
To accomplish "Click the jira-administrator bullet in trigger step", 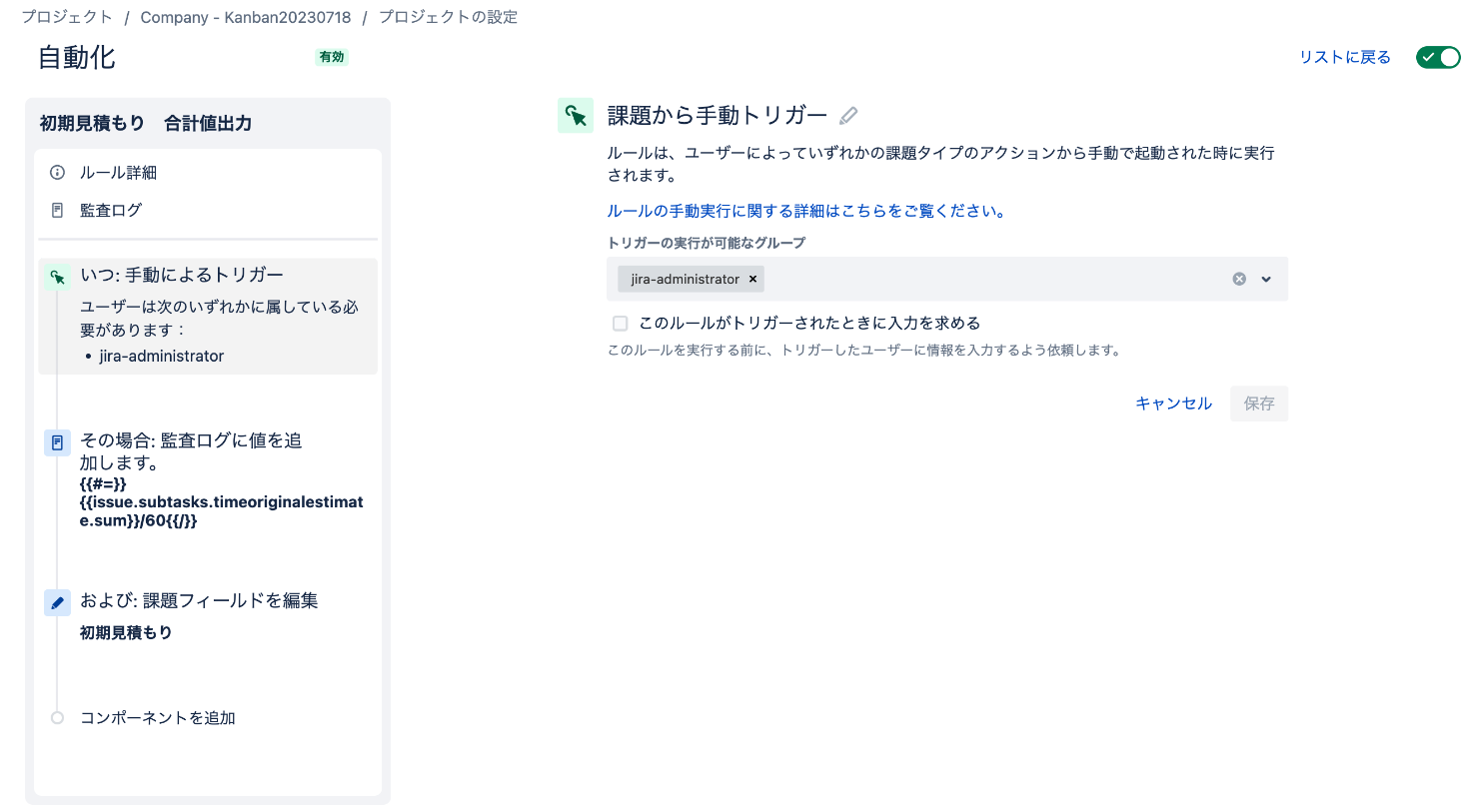I will pyautogui.click(x=161, y=356).
